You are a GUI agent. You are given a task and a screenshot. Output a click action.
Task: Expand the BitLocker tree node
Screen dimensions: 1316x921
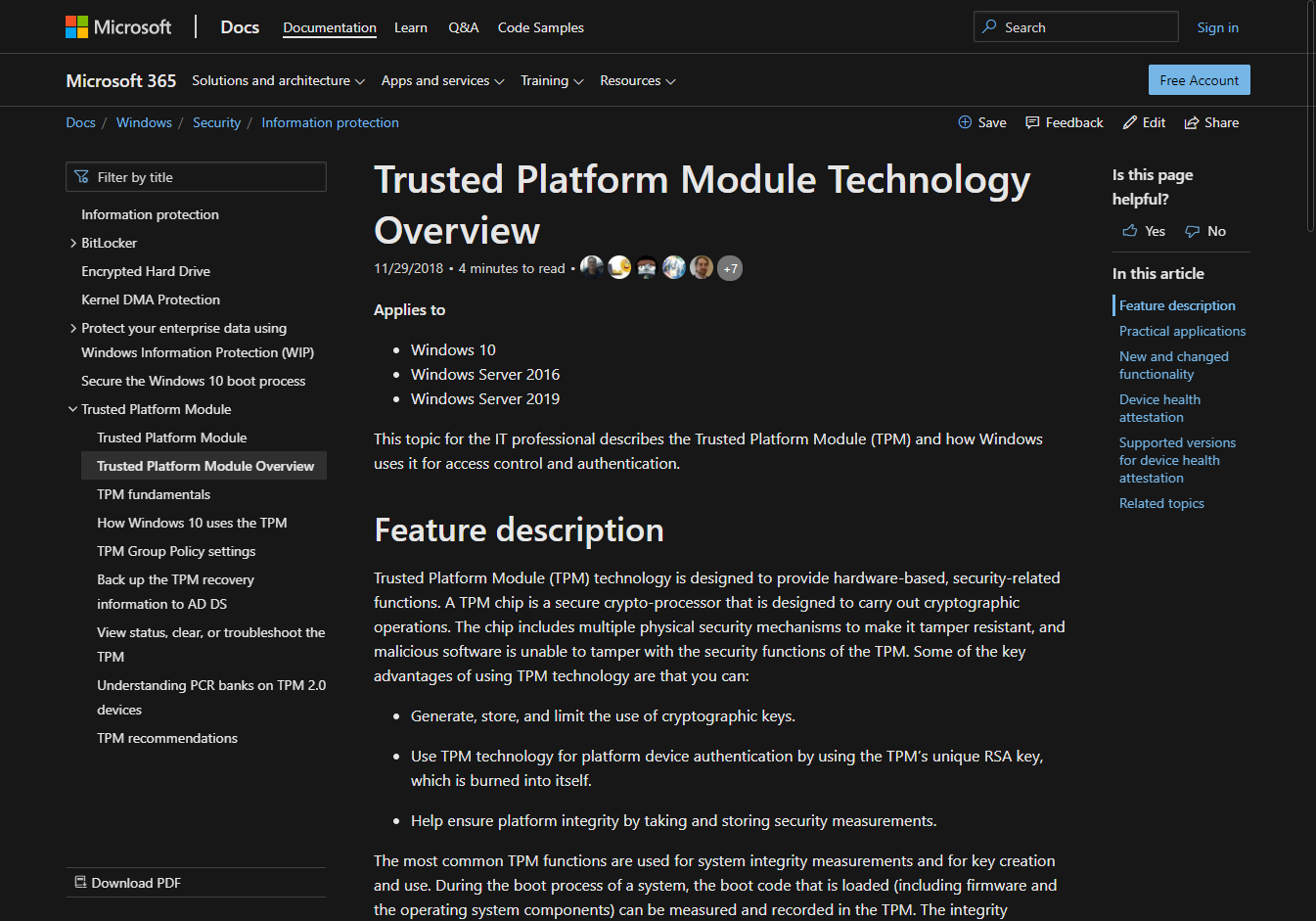(73, 243)
